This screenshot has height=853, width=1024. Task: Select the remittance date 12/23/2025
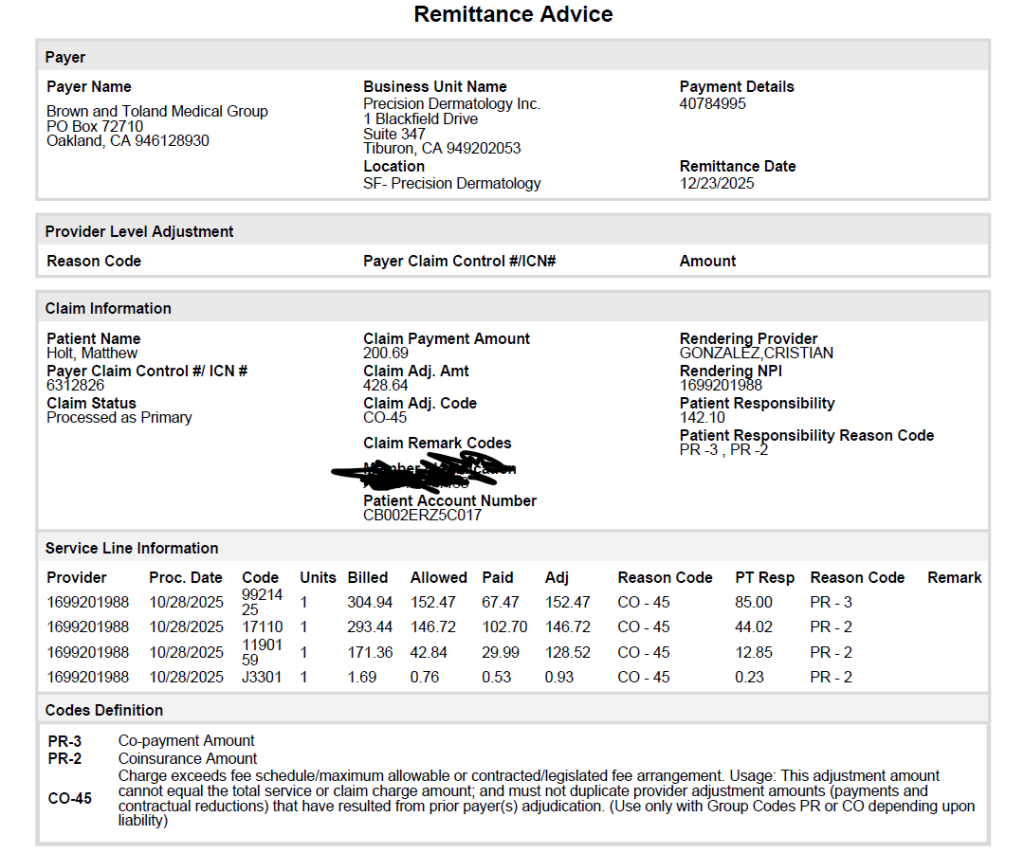coord(717,184)
